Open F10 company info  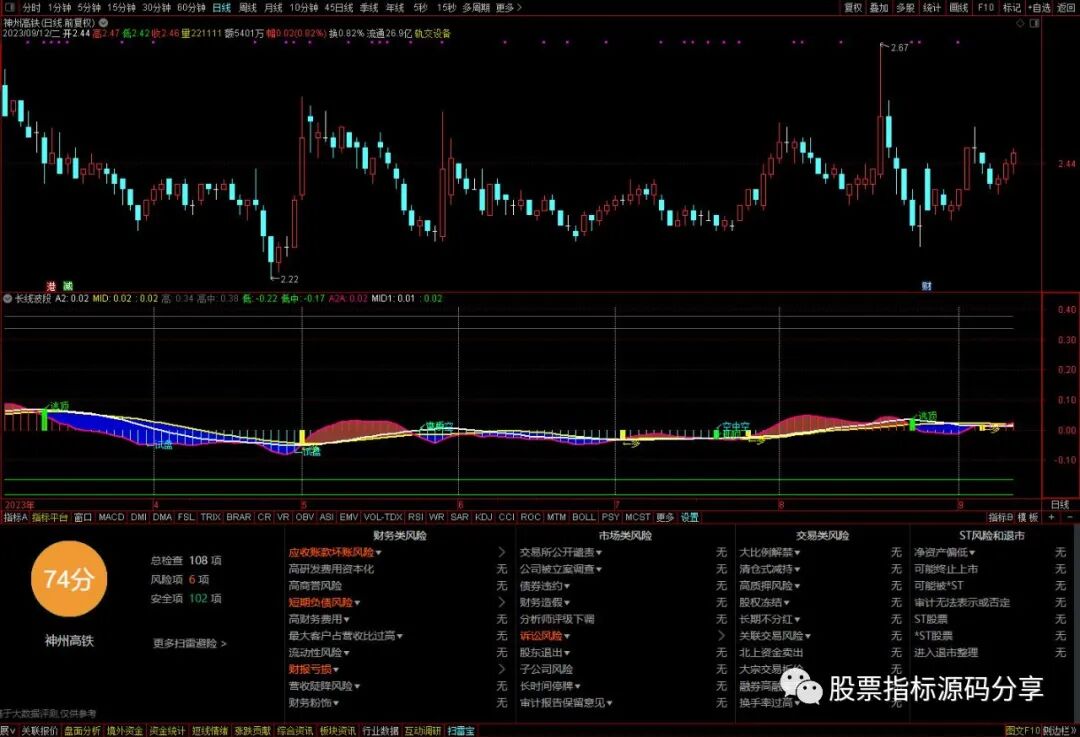pos(986,8)
